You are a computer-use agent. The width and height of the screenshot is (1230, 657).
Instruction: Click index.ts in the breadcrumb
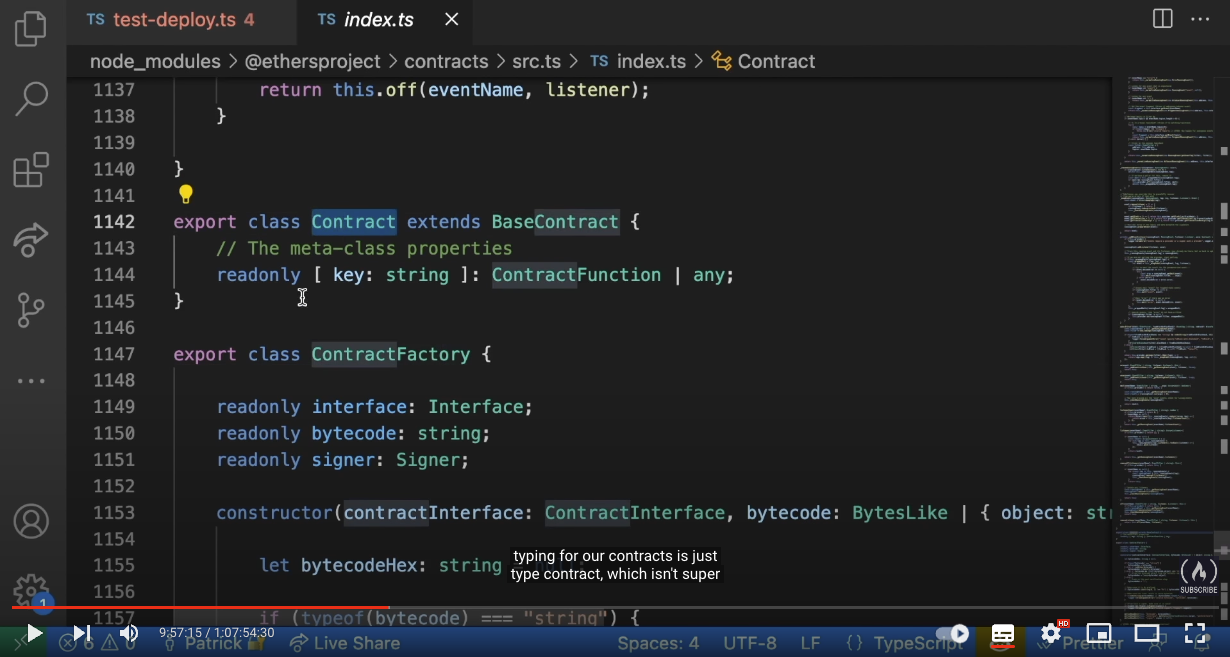coord(651,61)
